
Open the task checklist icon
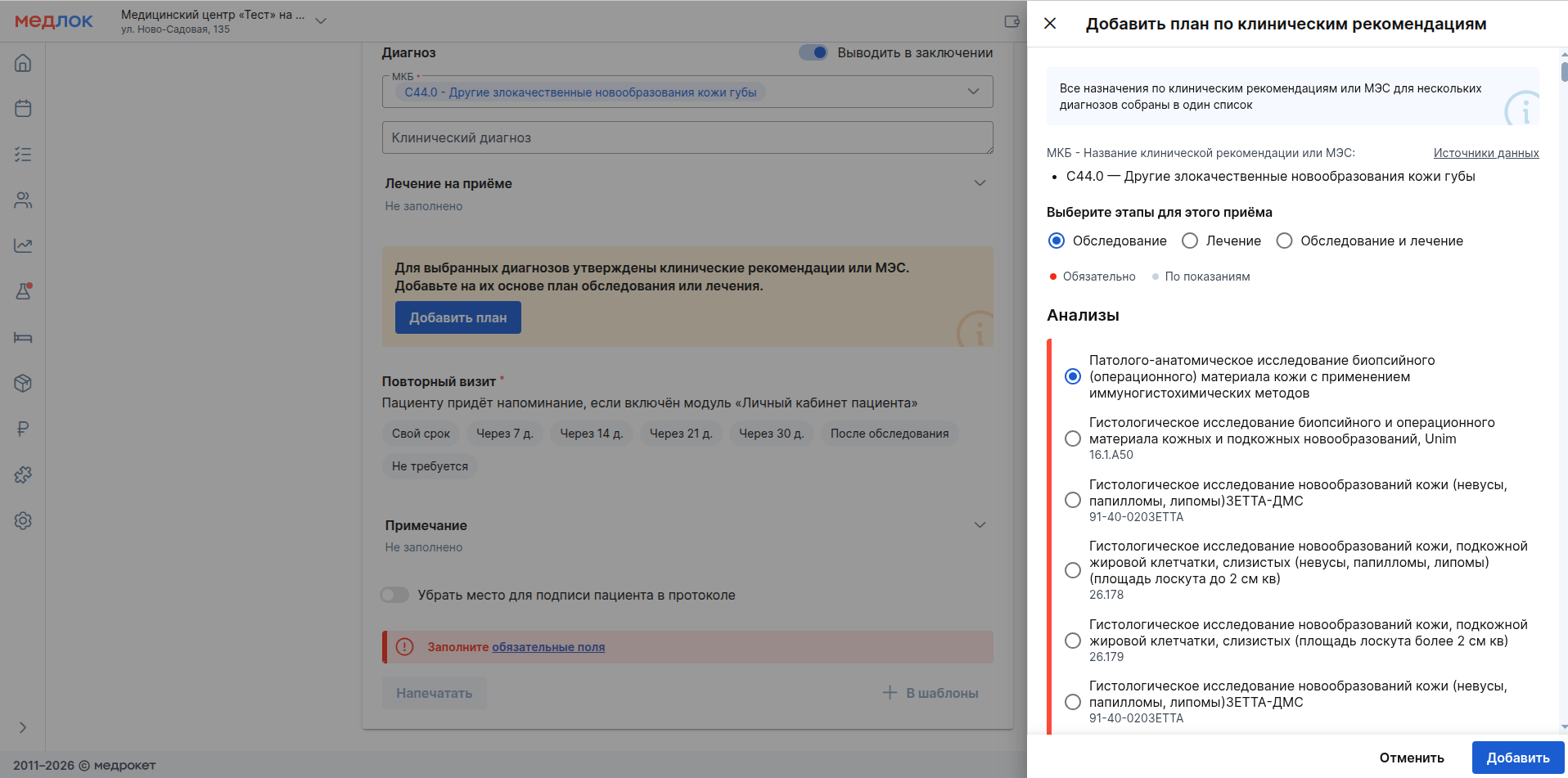23,154
